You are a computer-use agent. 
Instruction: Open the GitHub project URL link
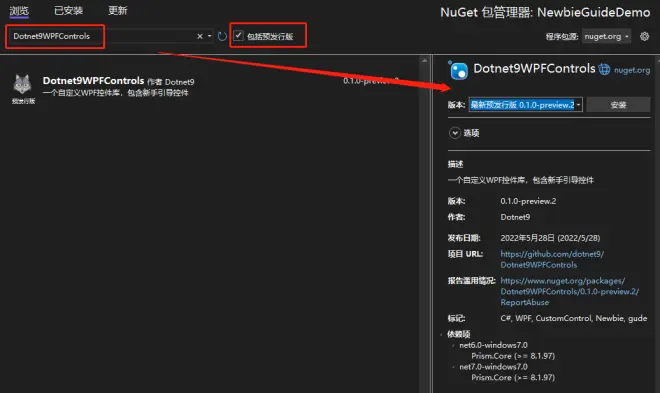coord(552,259)
